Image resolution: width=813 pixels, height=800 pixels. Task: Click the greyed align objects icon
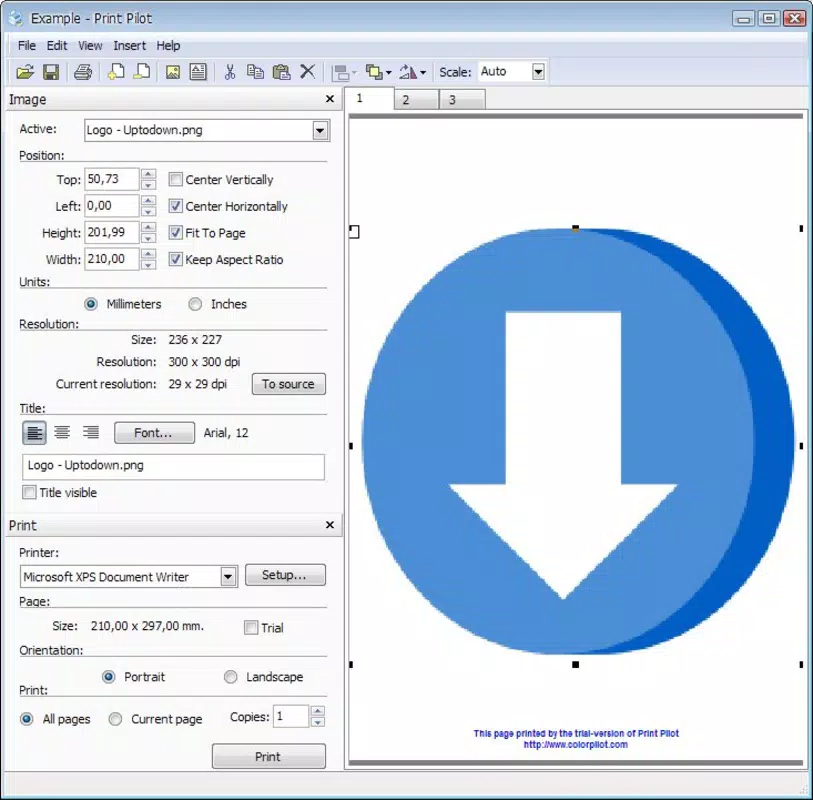[x=341, y=72]
